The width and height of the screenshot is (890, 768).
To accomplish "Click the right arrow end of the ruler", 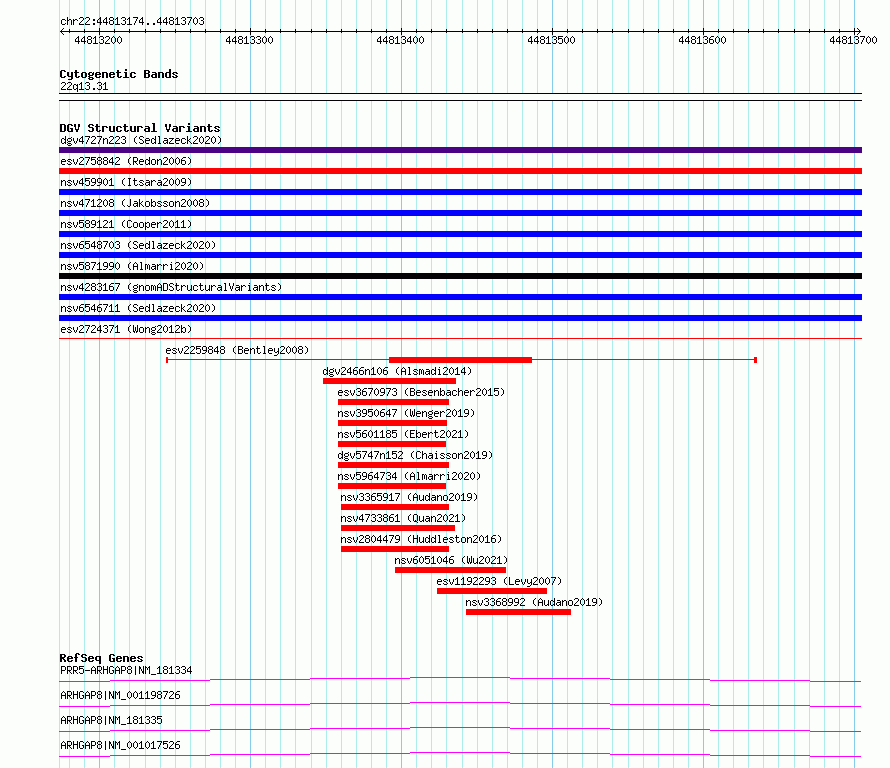I will tap(858, 32).
